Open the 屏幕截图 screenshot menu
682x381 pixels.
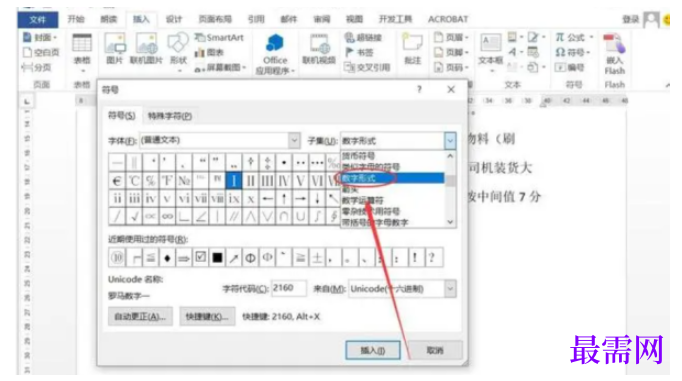pos(221,67)
